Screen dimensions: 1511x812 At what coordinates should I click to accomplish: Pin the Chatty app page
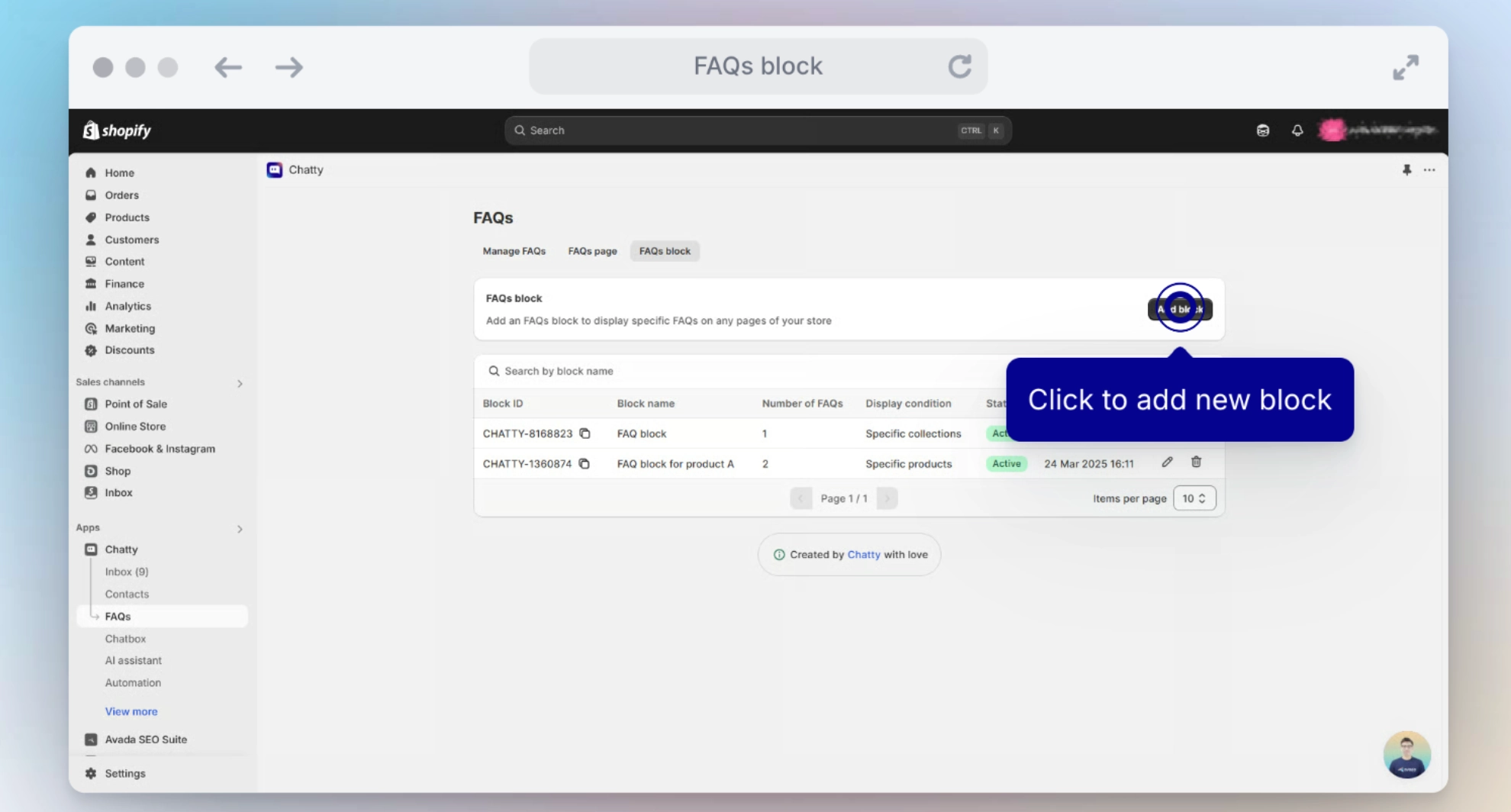pyautogui.click(x=1407, y=170)
